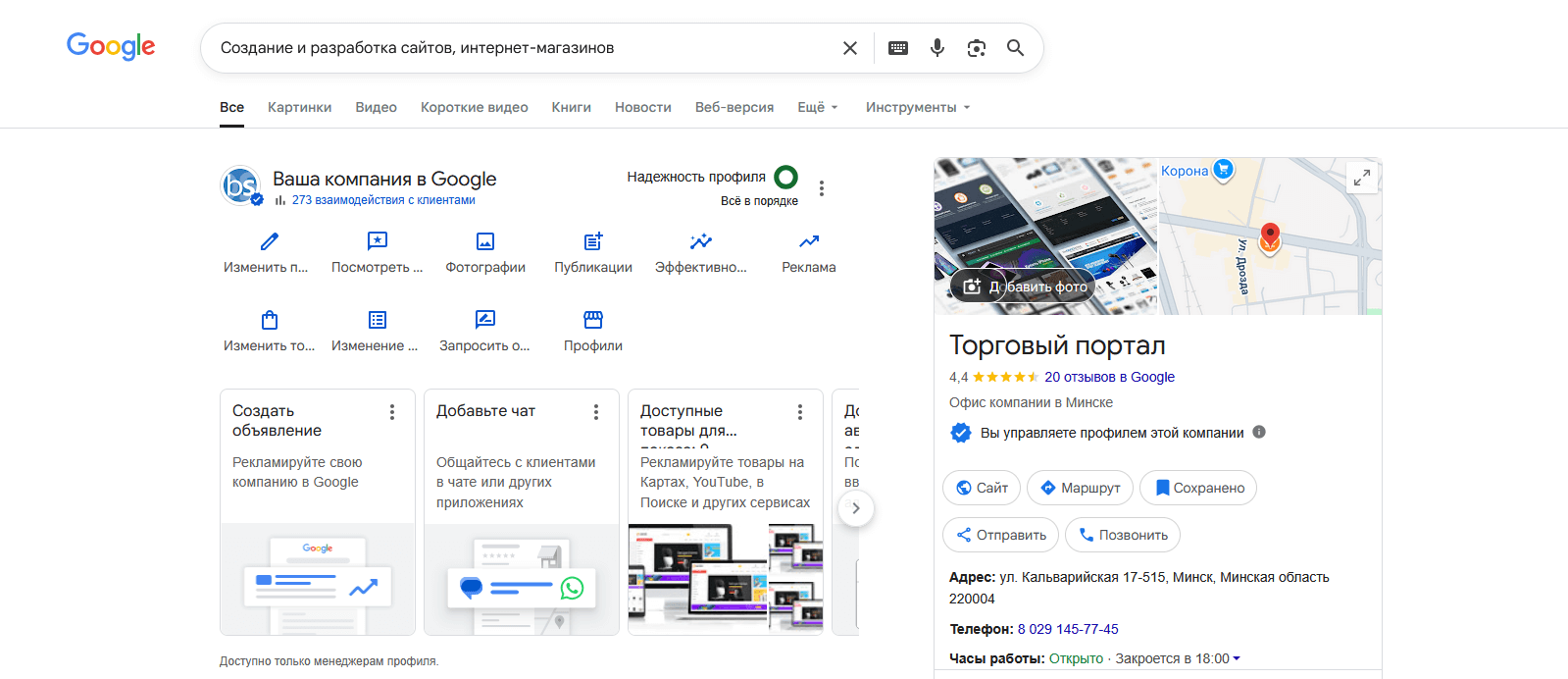1568x679 pixels.
Task: Click the Изменить профиль pencil icon
Action: [x=270, y=240]
